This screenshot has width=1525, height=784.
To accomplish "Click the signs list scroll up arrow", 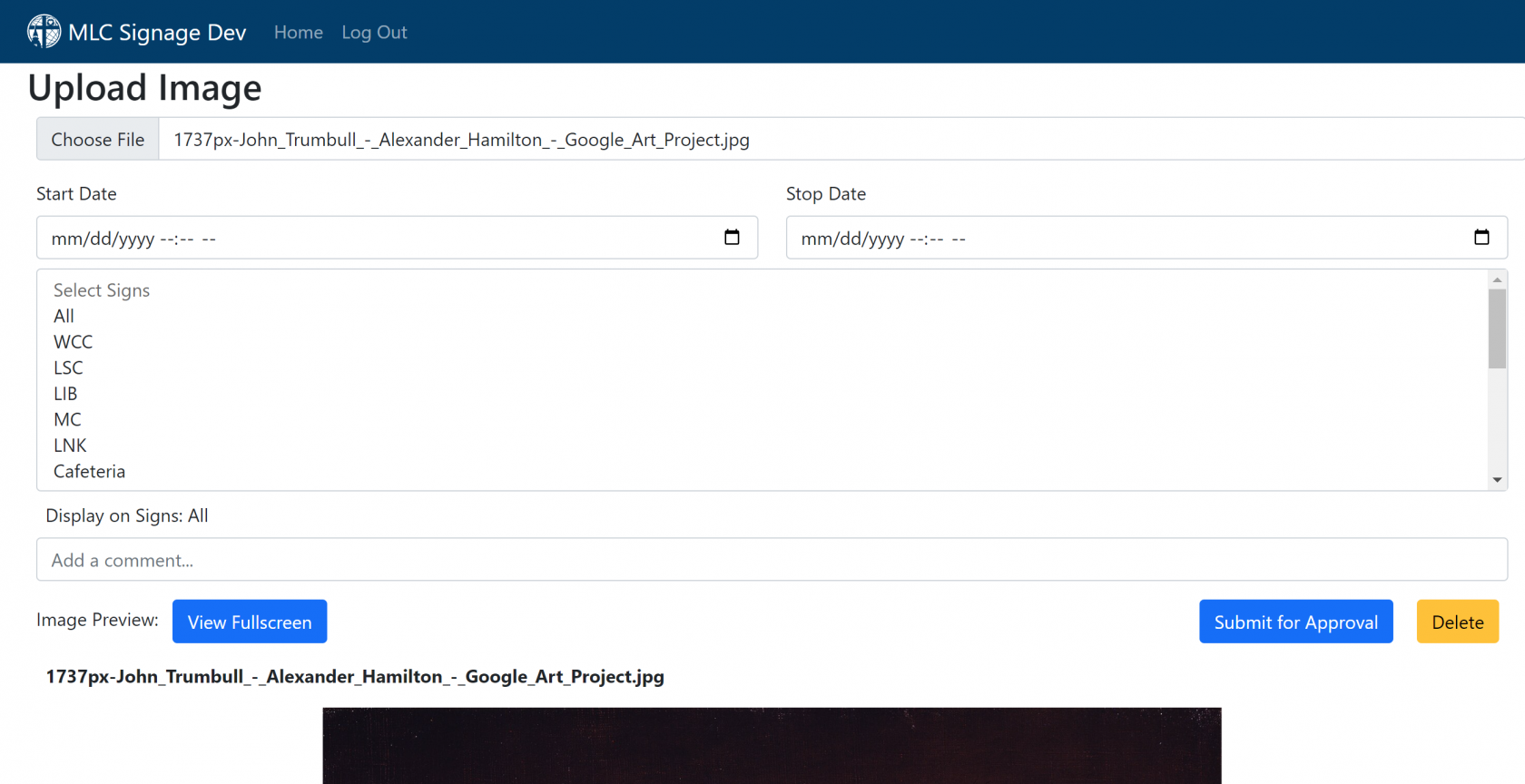I will click(x=1497, y=279).
